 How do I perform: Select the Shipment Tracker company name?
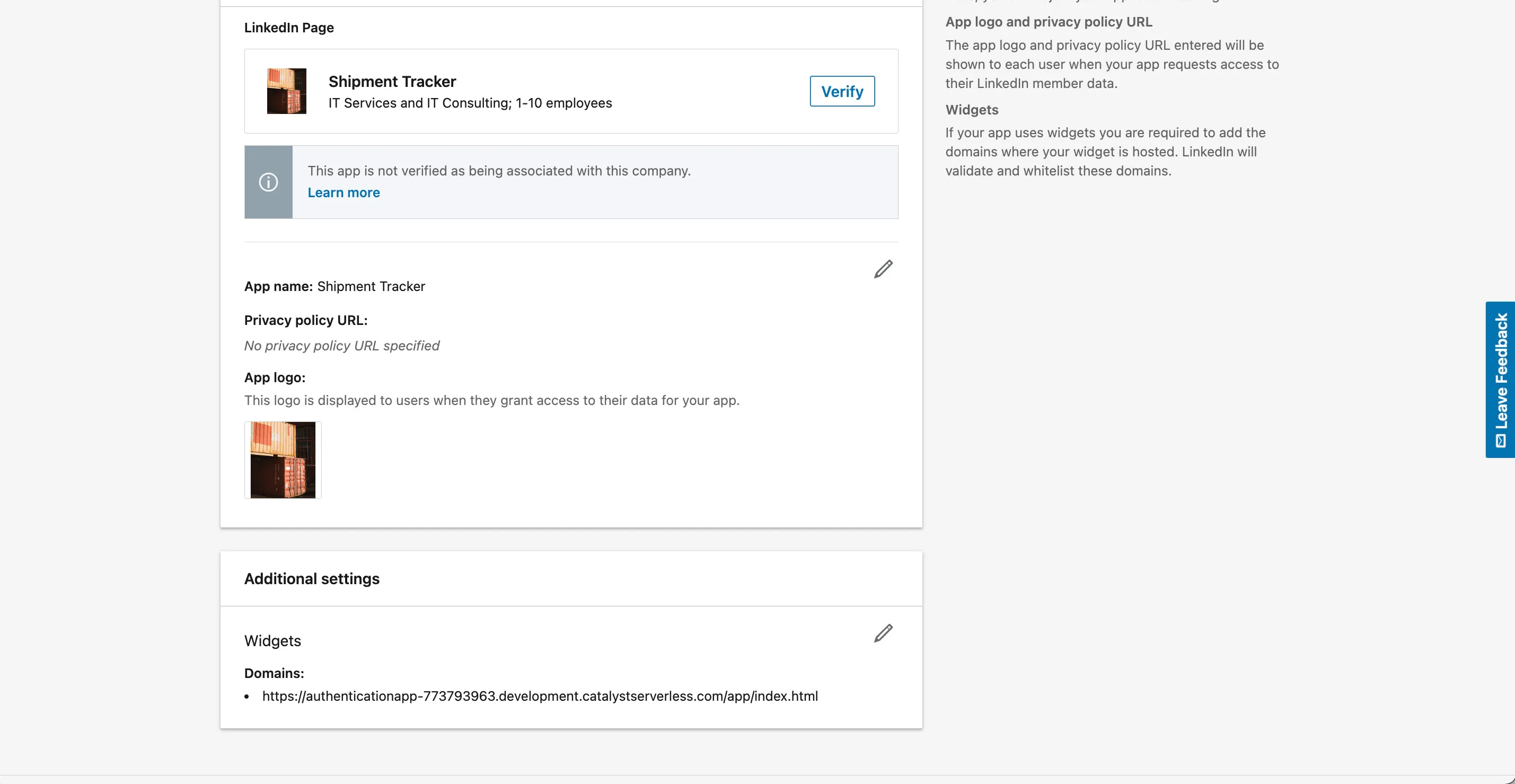[x=392, y=81]
